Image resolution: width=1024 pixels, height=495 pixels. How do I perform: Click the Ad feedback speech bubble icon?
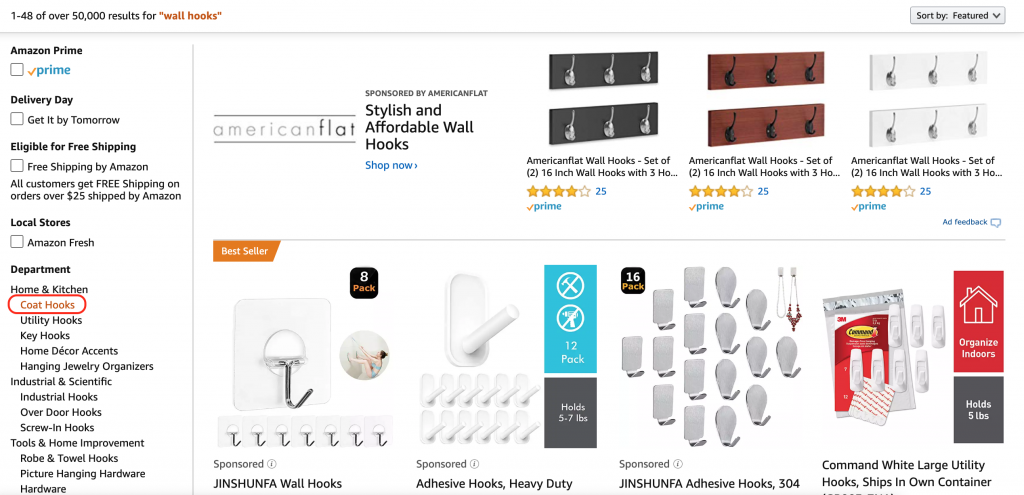pos(995,222)
